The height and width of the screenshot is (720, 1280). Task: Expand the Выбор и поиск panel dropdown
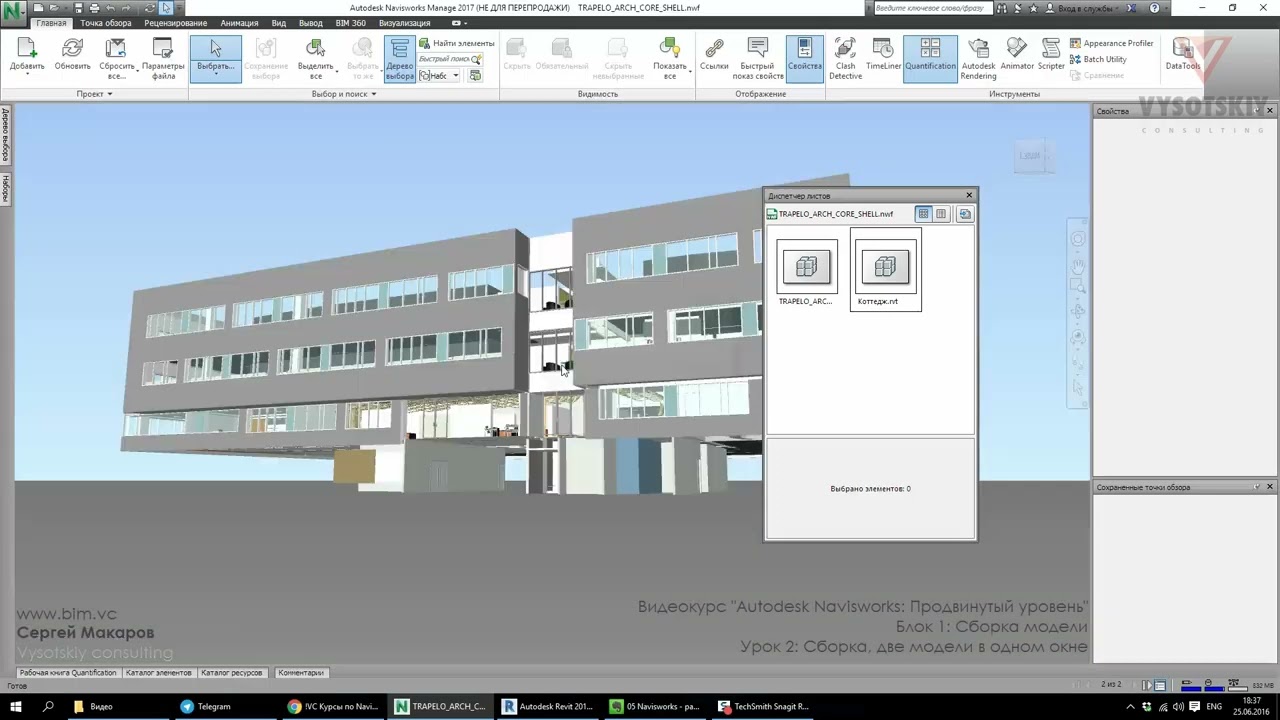pyautogui.click(x=374, y=94)
